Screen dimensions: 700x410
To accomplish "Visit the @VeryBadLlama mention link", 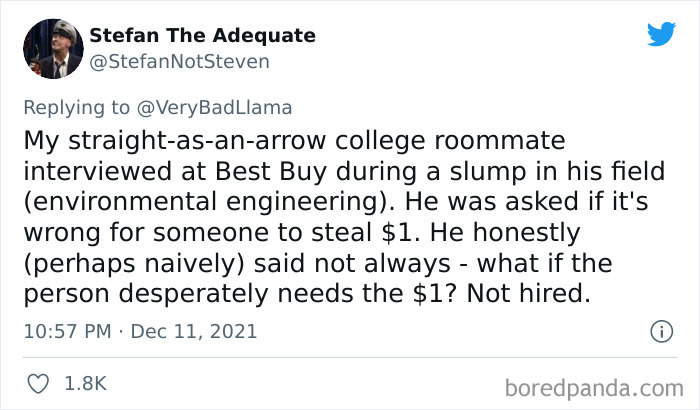I will point(214,108).
